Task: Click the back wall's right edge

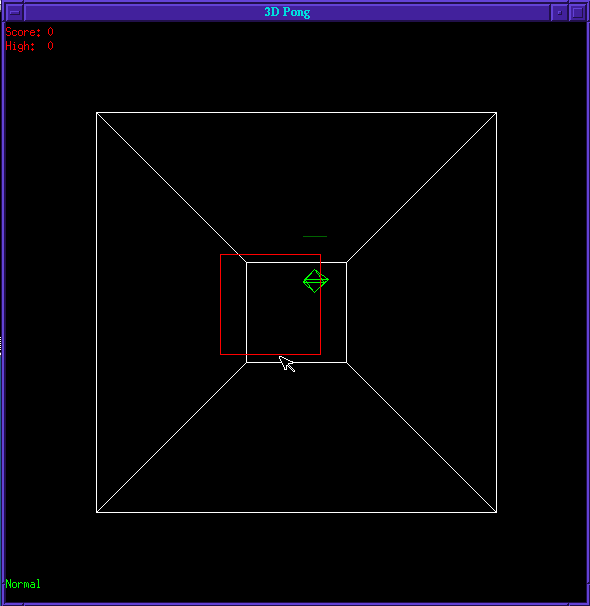Action: coord(347,312)
